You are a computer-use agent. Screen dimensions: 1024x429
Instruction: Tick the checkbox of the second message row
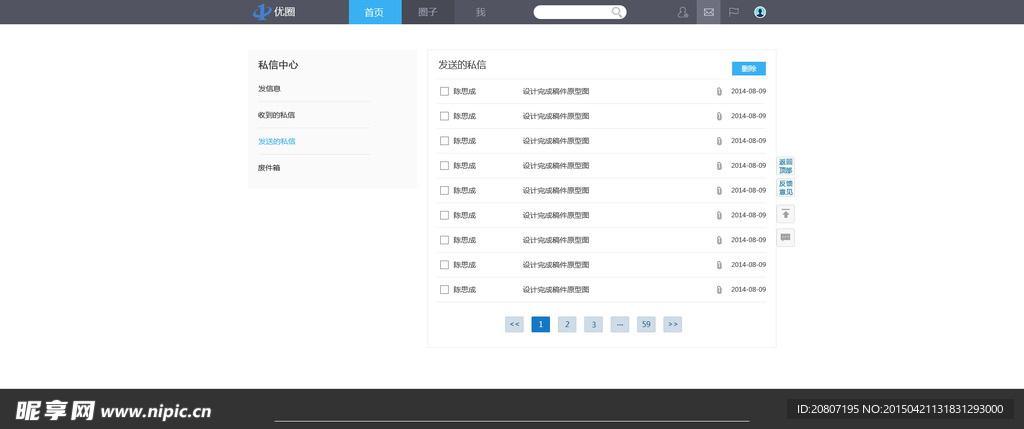point(444,116)
